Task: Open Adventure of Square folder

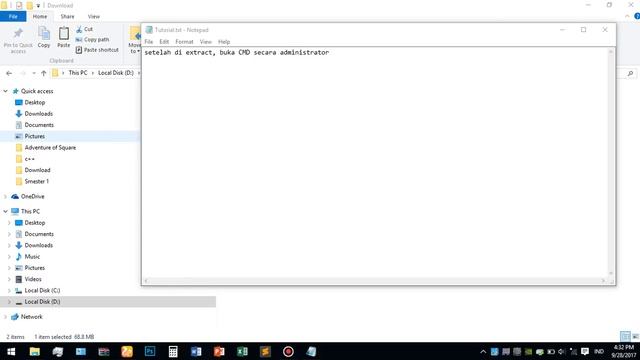Action: point(50,147)
